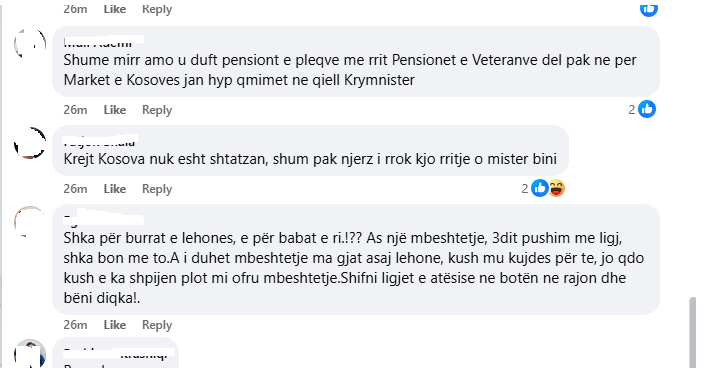Click the Like link at the very top
Screen dimensions: 709x380
[114, 9]
